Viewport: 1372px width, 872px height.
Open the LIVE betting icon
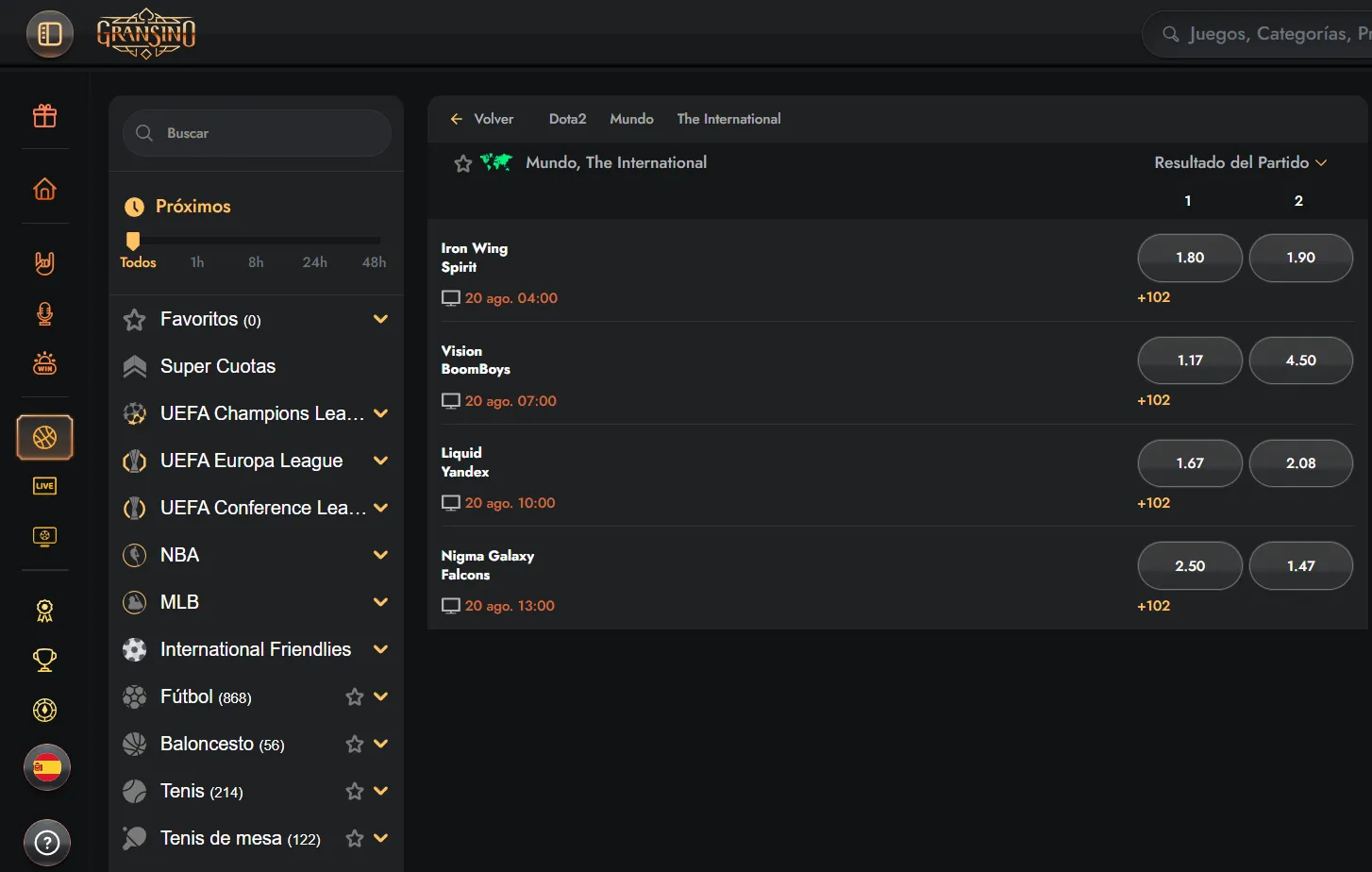click(x=44, y=486)
